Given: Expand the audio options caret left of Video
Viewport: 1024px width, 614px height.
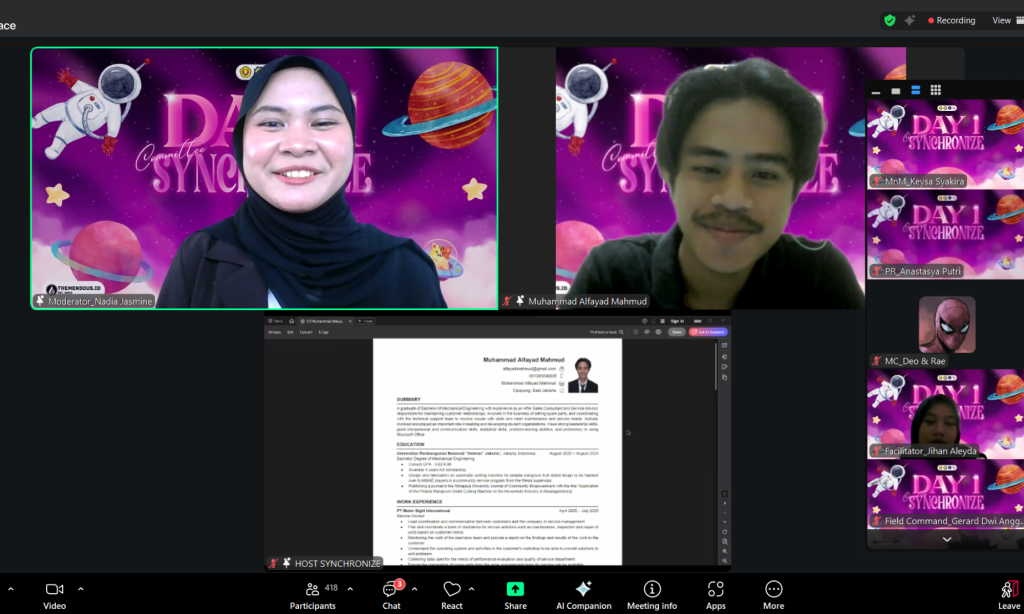Looking at the screenshot, I should coord(10,589).
